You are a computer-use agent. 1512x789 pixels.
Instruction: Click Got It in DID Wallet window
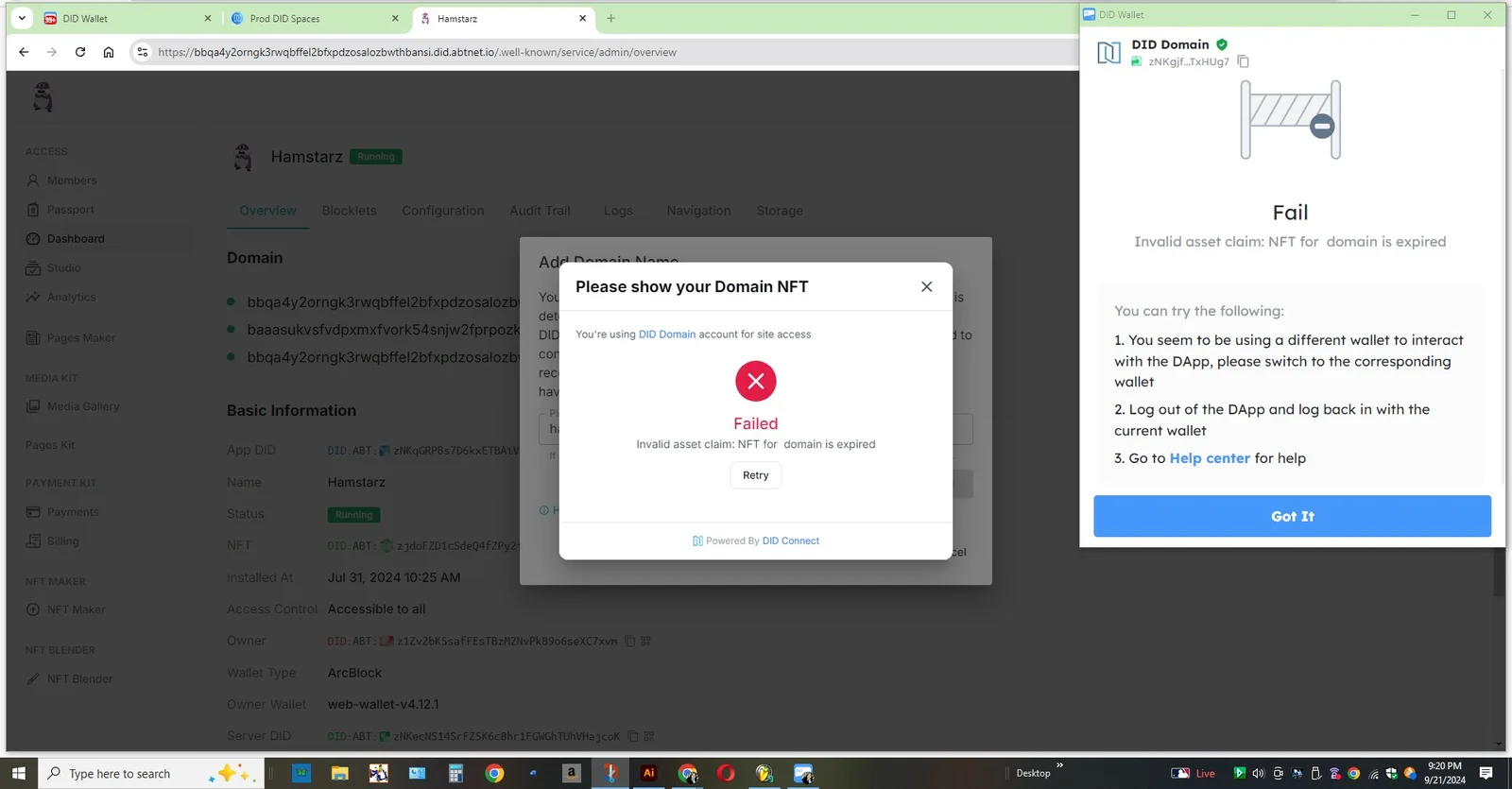[1293, 516]
